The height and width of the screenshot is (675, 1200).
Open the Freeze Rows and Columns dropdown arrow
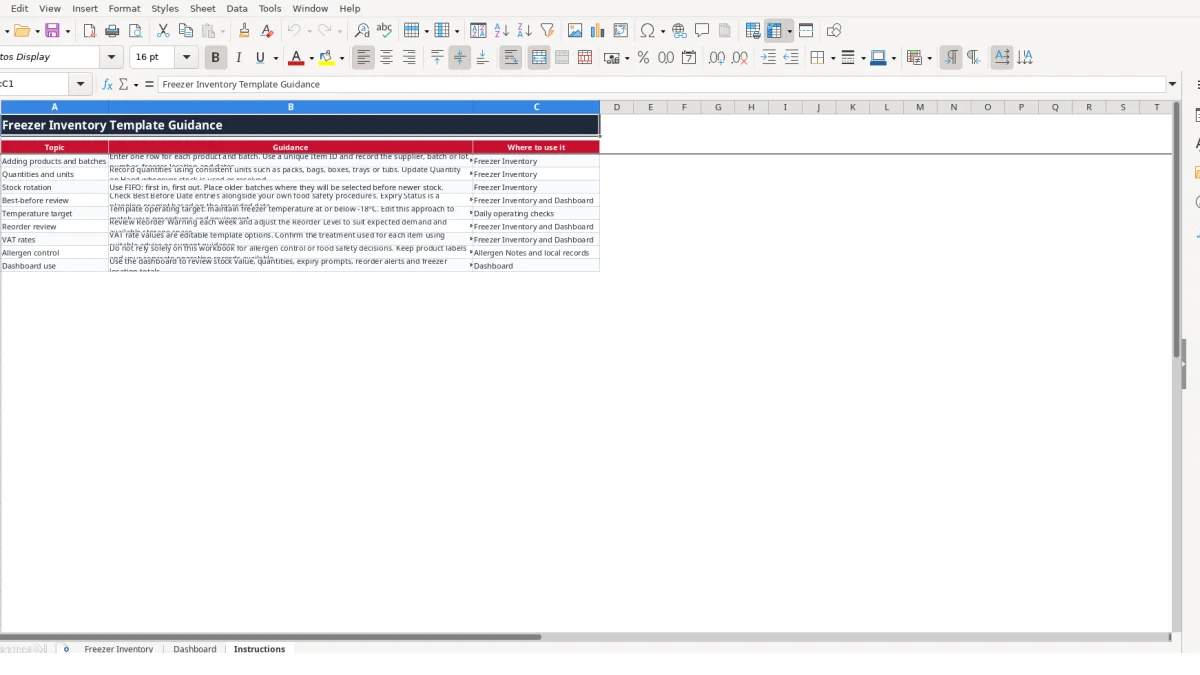(x=790, y=31)
